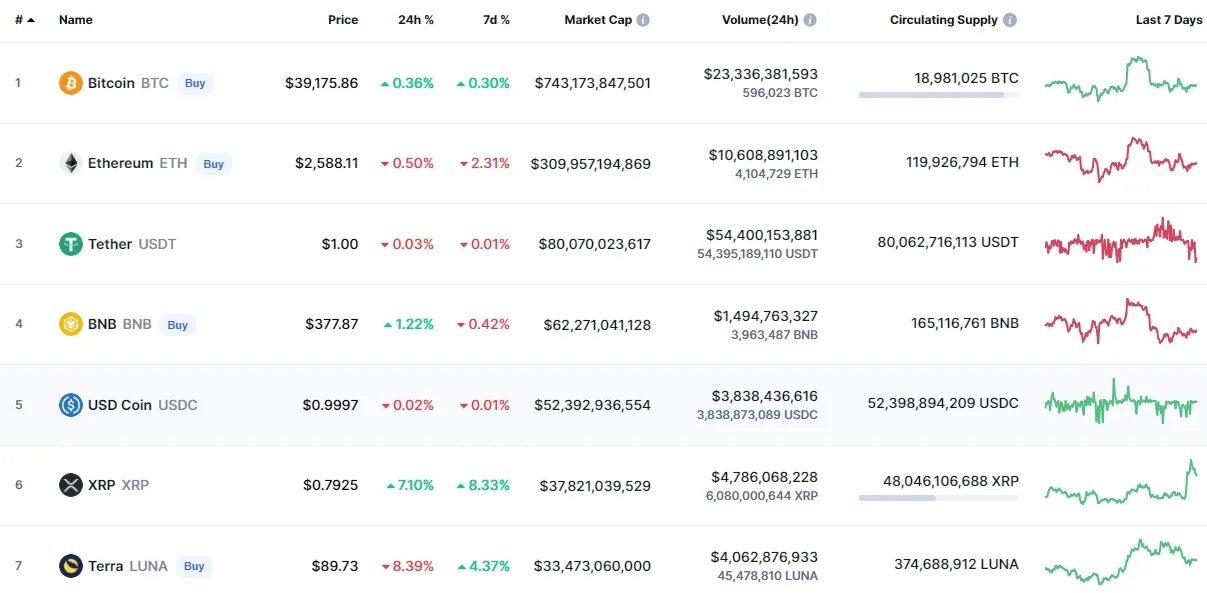Click BNB volume $1,494,763,327

[x=766, y=316]
